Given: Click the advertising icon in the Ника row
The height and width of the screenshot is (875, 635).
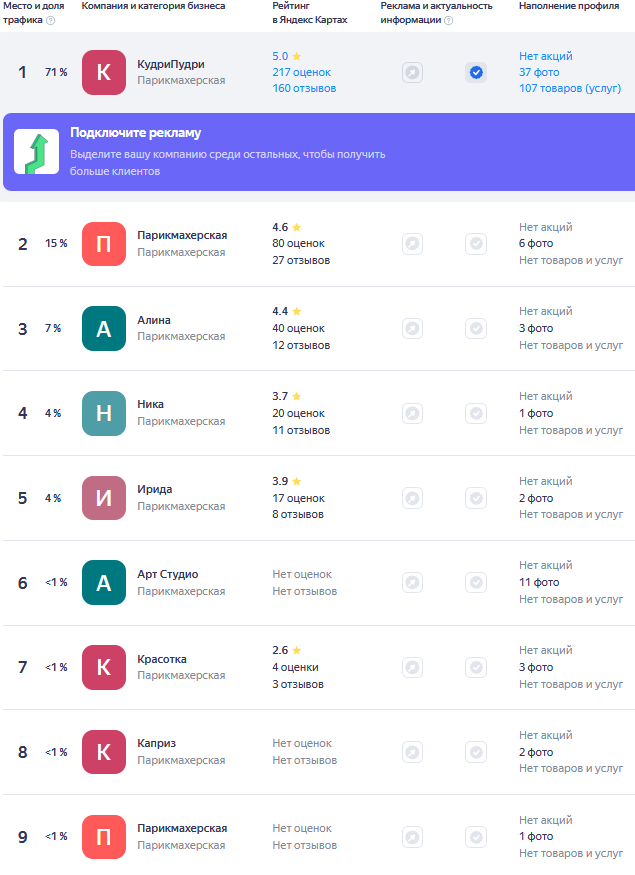Looking at the screenshot, I should (412, 413).
